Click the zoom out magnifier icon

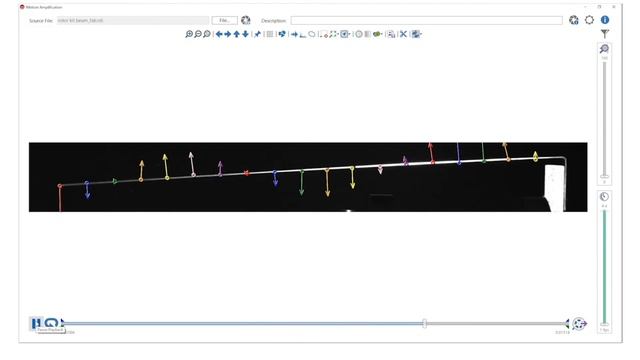coord(198,34)
